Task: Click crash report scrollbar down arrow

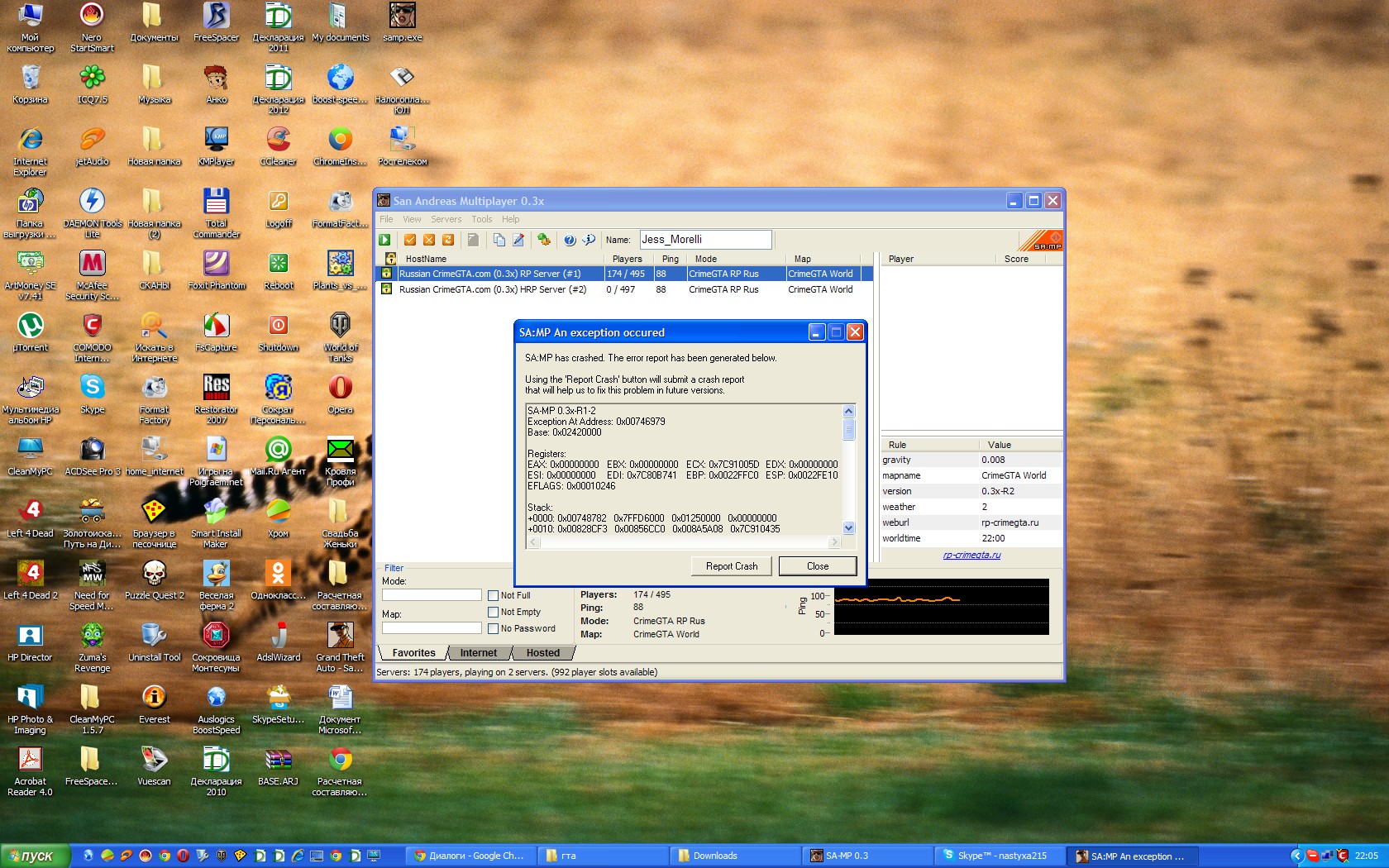Action: pyautogui.click(x=848, y=528)
